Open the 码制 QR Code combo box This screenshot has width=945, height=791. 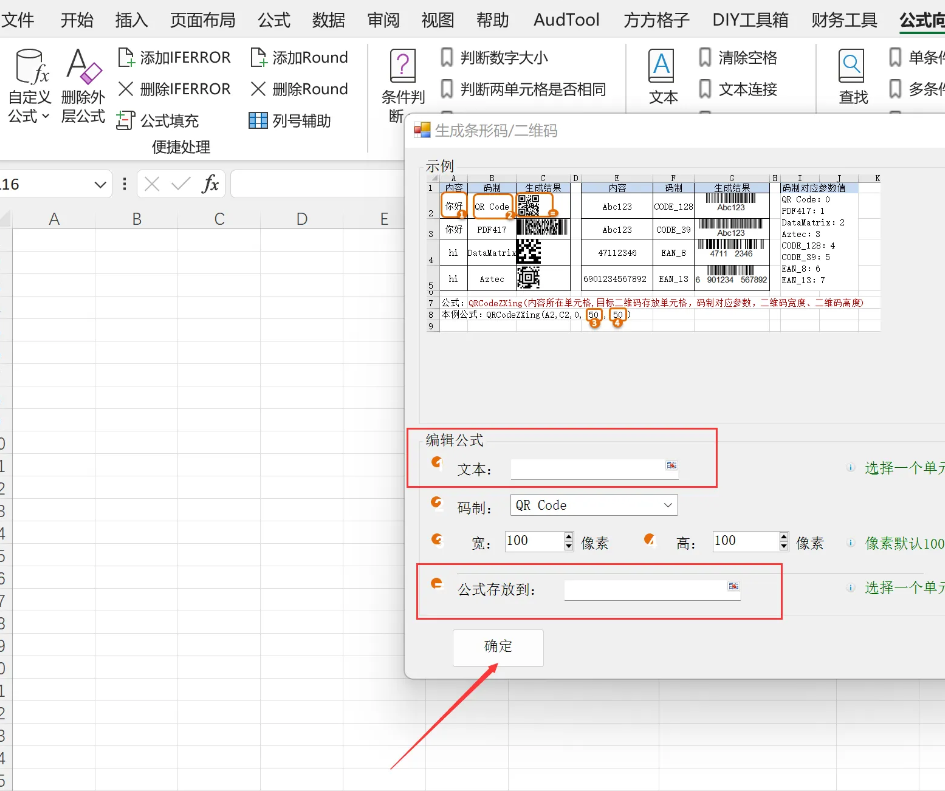[594, 505]
